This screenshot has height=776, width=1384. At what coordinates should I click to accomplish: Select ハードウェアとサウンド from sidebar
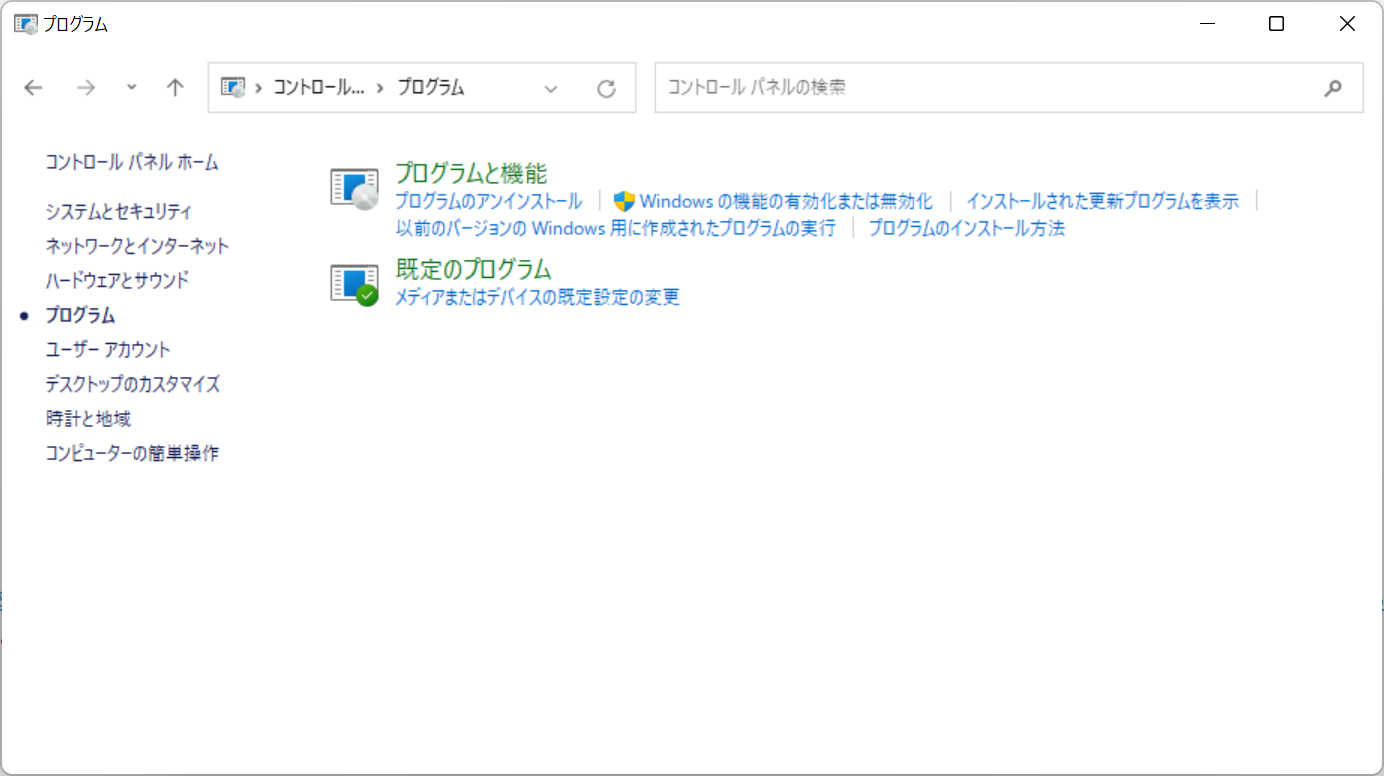coord(117,280)
